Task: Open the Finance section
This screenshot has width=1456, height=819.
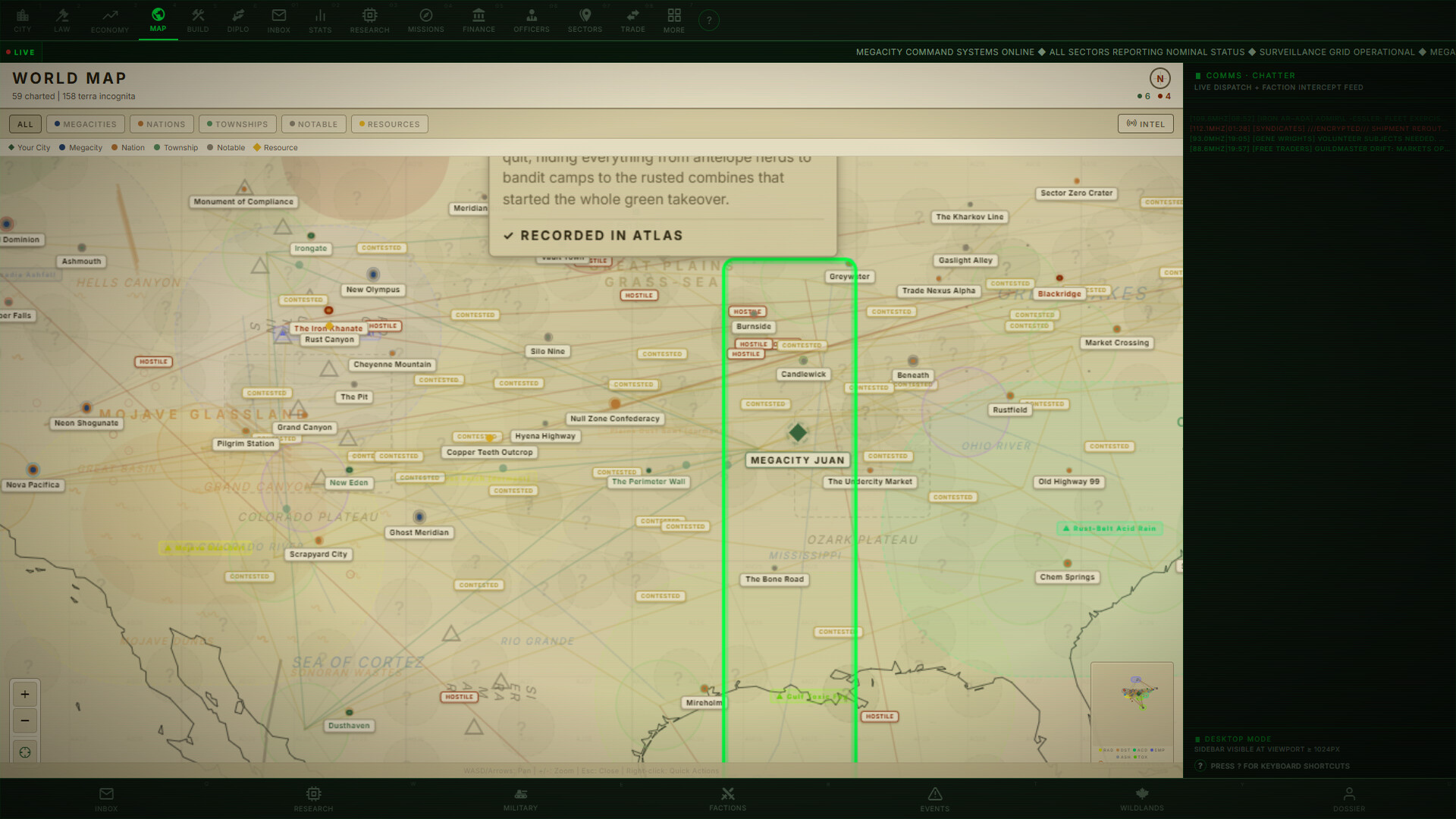Action: click(479, 20)
